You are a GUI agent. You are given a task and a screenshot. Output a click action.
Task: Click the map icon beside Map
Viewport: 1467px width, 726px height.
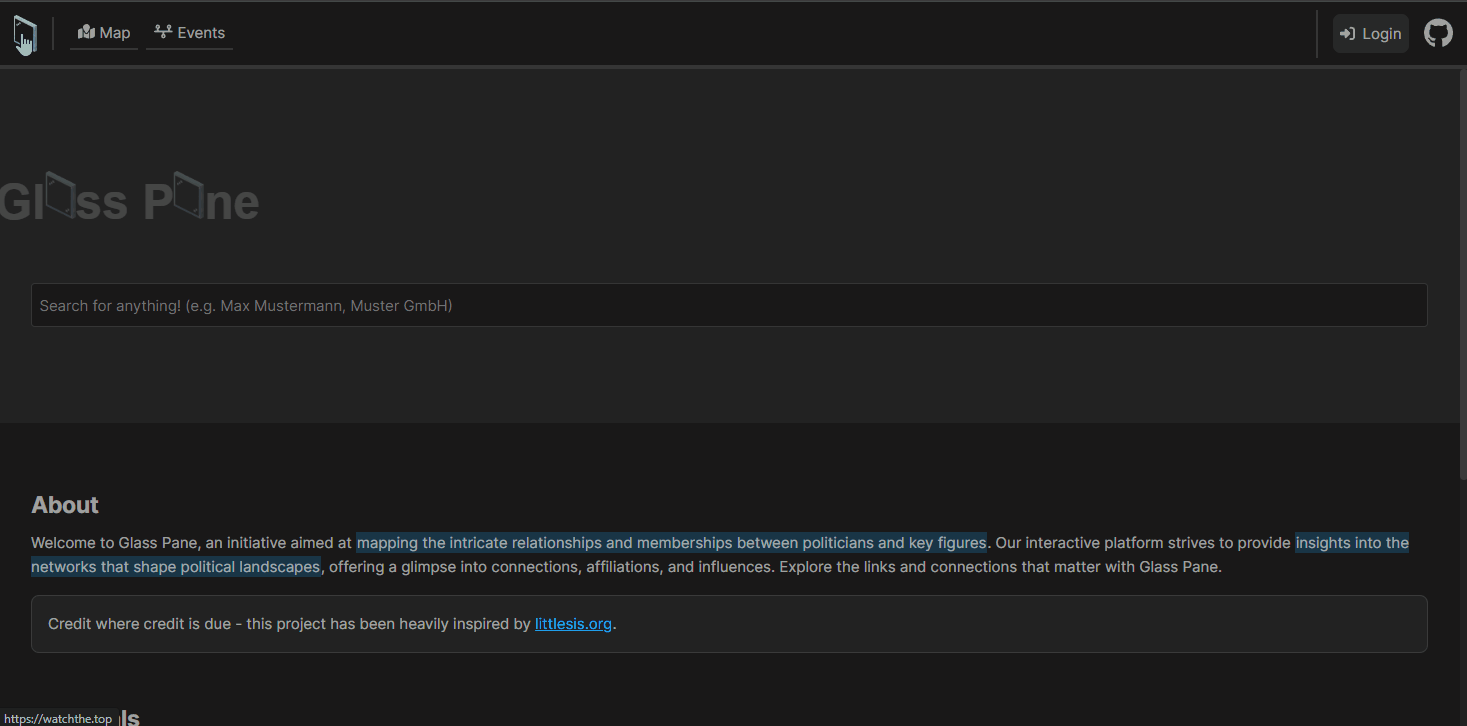[86, 33]
